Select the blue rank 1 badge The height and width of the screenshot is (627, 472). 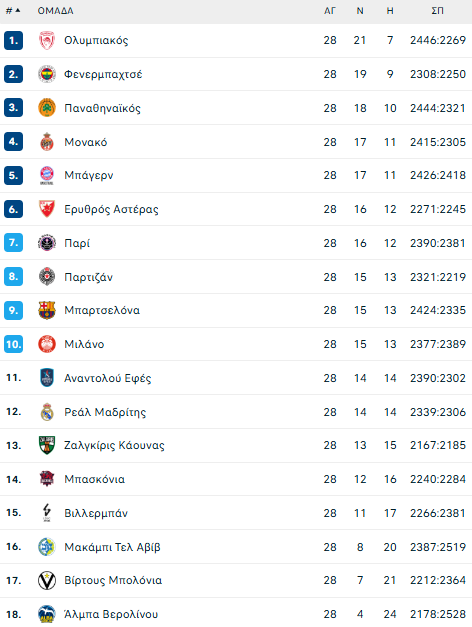tap(13, 40)
